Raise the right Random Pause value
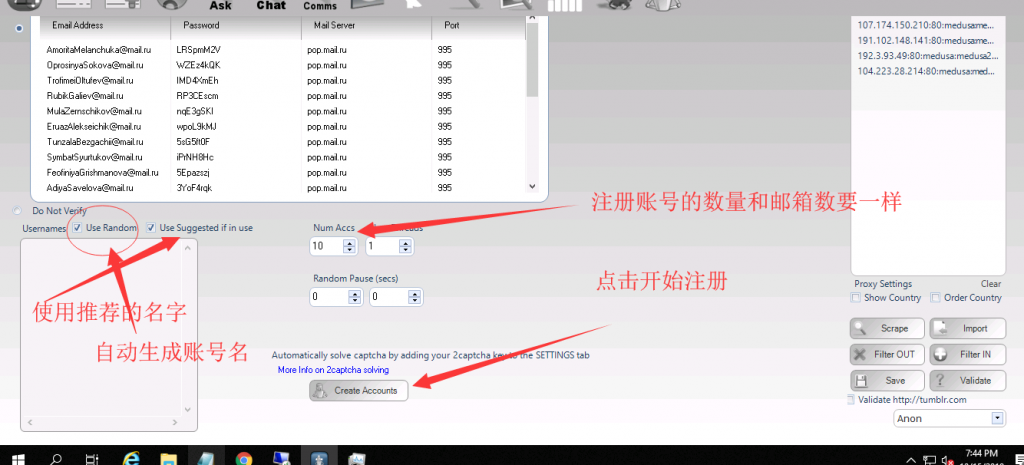Image resolution: width=1024 pixels, height=465 pixels. (x=415, y=294)
